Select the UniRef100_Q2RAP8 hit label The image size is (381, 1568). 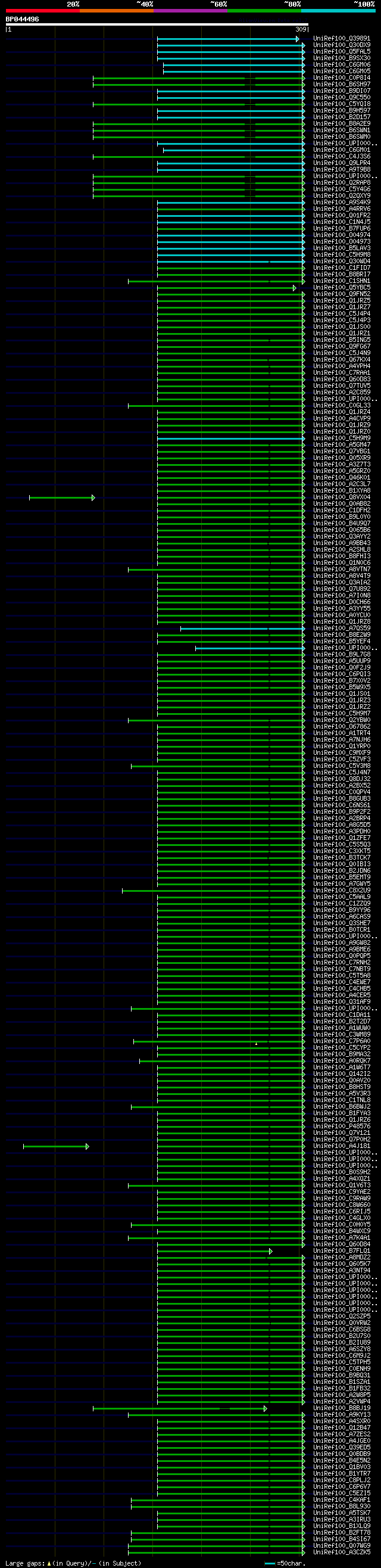pyautogui.click(x=342, y=183)
